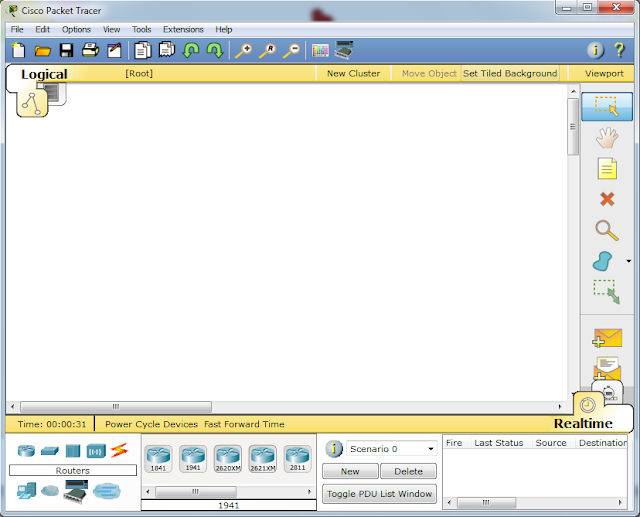Pick the 2620XM router
Screen dimensions: 640x517
[x=228, y=459]
